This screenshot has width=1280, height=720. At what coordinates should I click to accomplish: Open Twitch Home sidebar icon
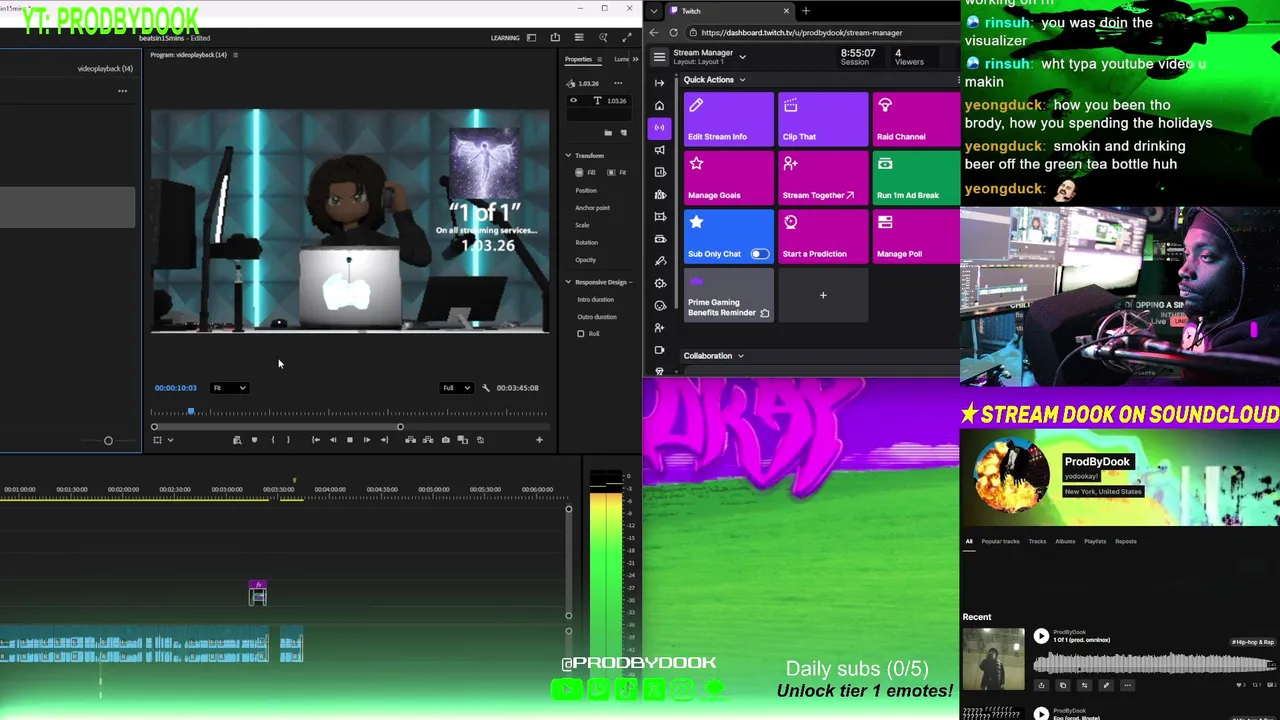pyautogui.click(x=659, y=105)
